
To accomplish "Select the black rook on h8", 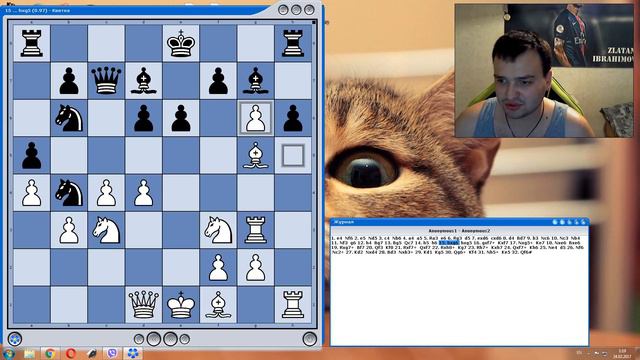I will tap(293, 43).
